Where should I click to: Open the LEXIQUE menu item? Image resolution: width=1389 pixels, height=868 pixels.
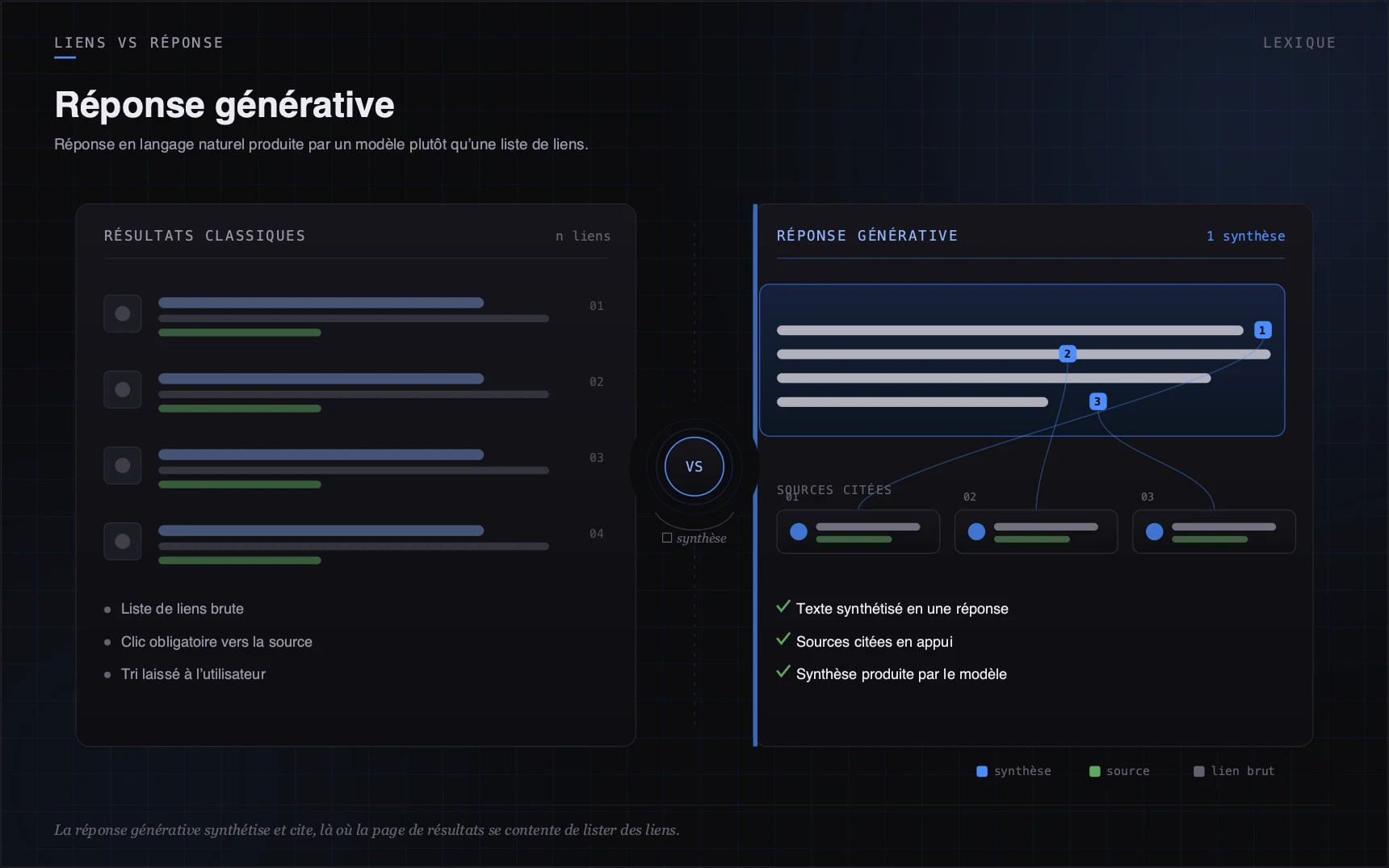pos(1299,43)
